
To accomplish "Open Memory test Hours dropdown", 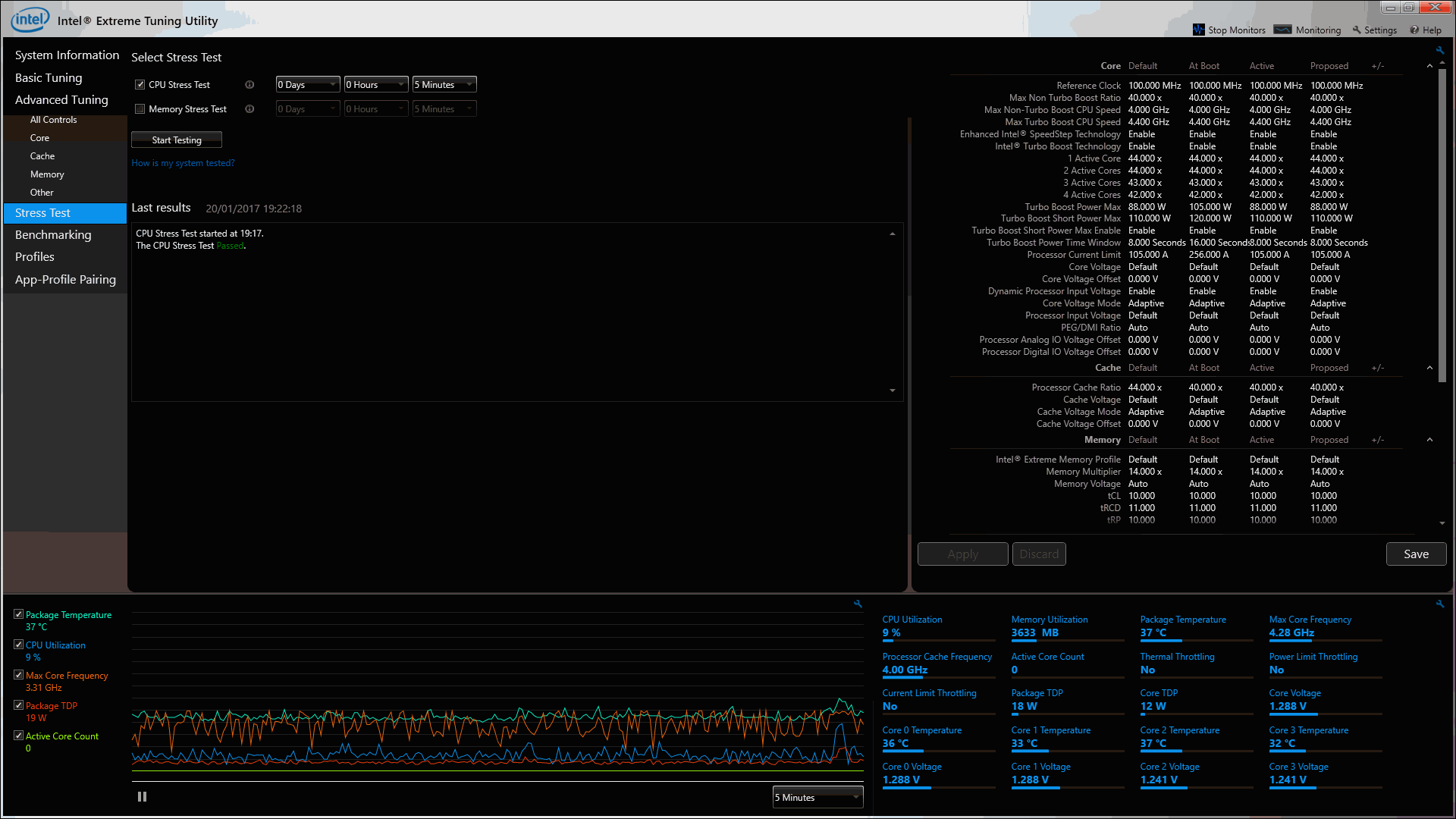I will click(376, 108).
